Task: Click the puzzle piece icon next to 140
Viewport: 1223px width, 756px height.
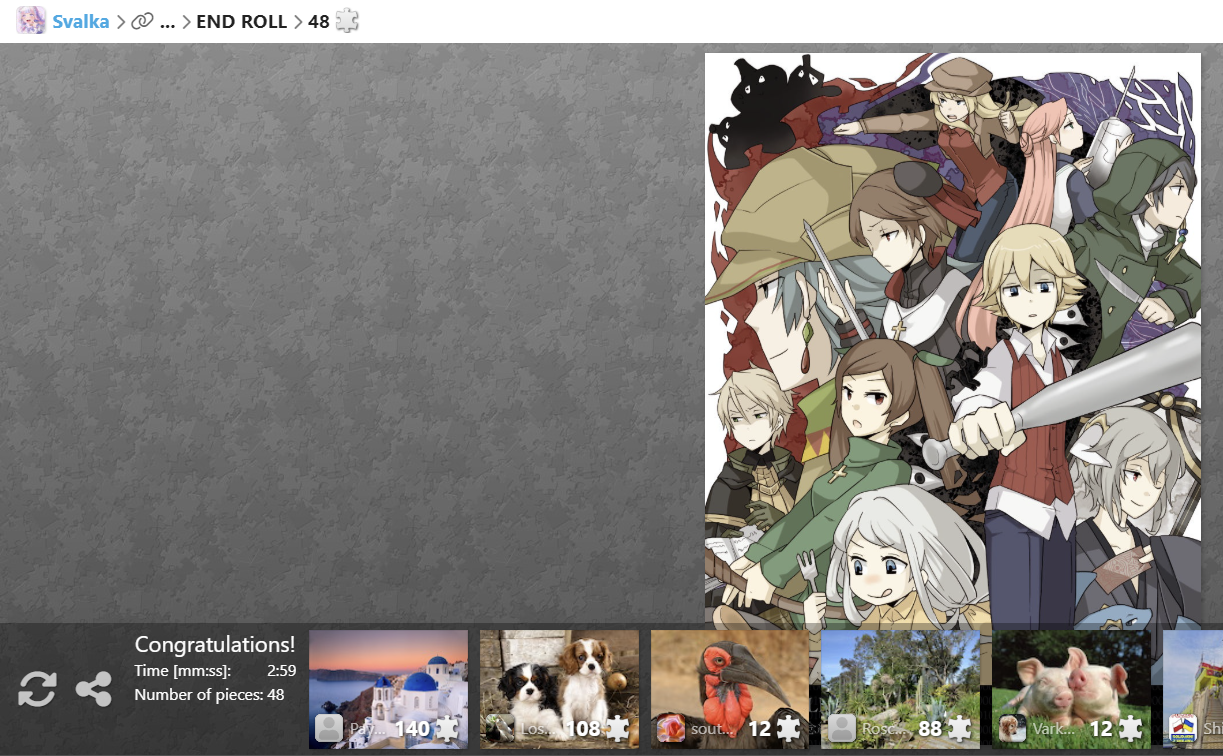Action: 447,729
